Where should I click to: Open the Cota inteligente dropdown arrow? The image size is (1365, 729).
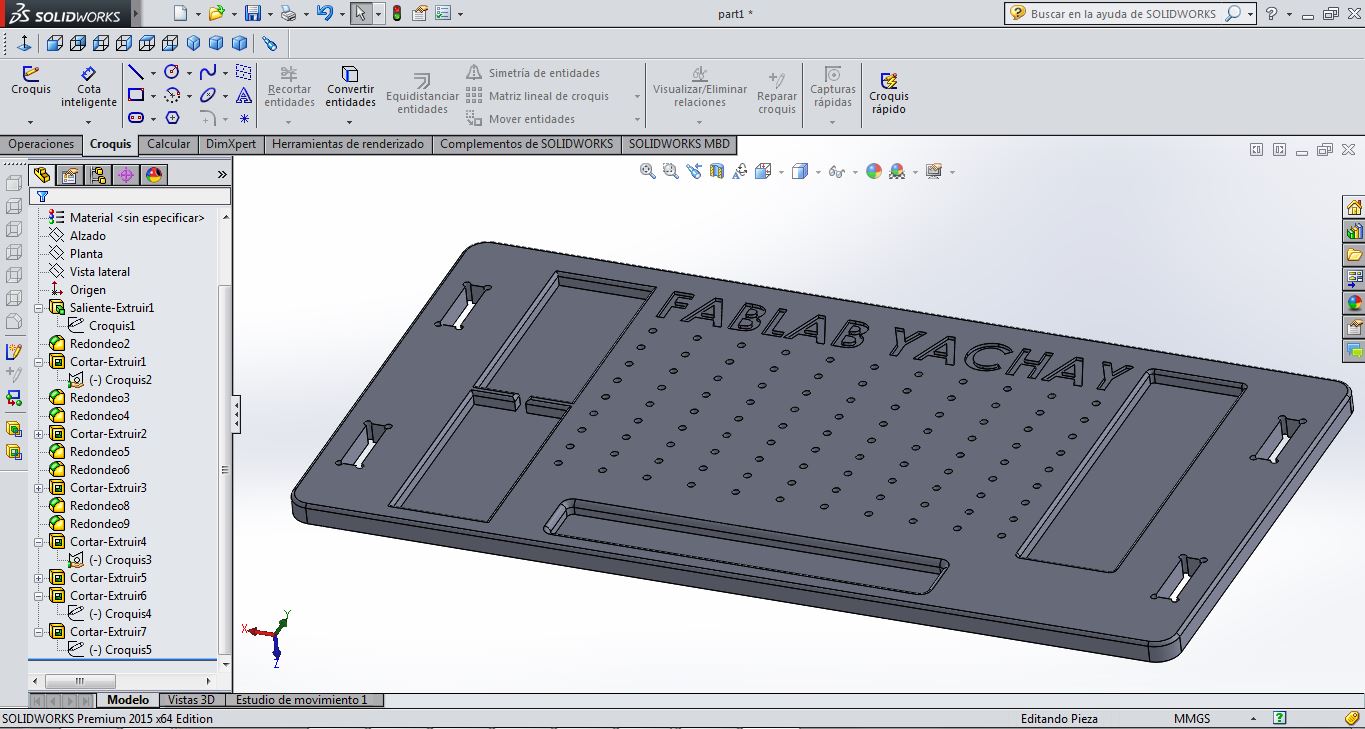click(89, 122)
